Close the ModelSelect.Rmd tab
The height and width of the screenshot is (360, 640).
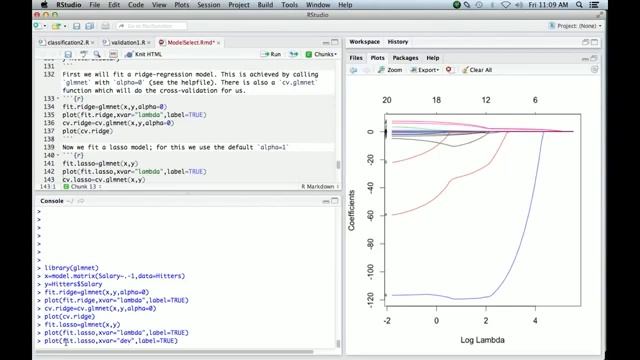(x=218, y=42)
